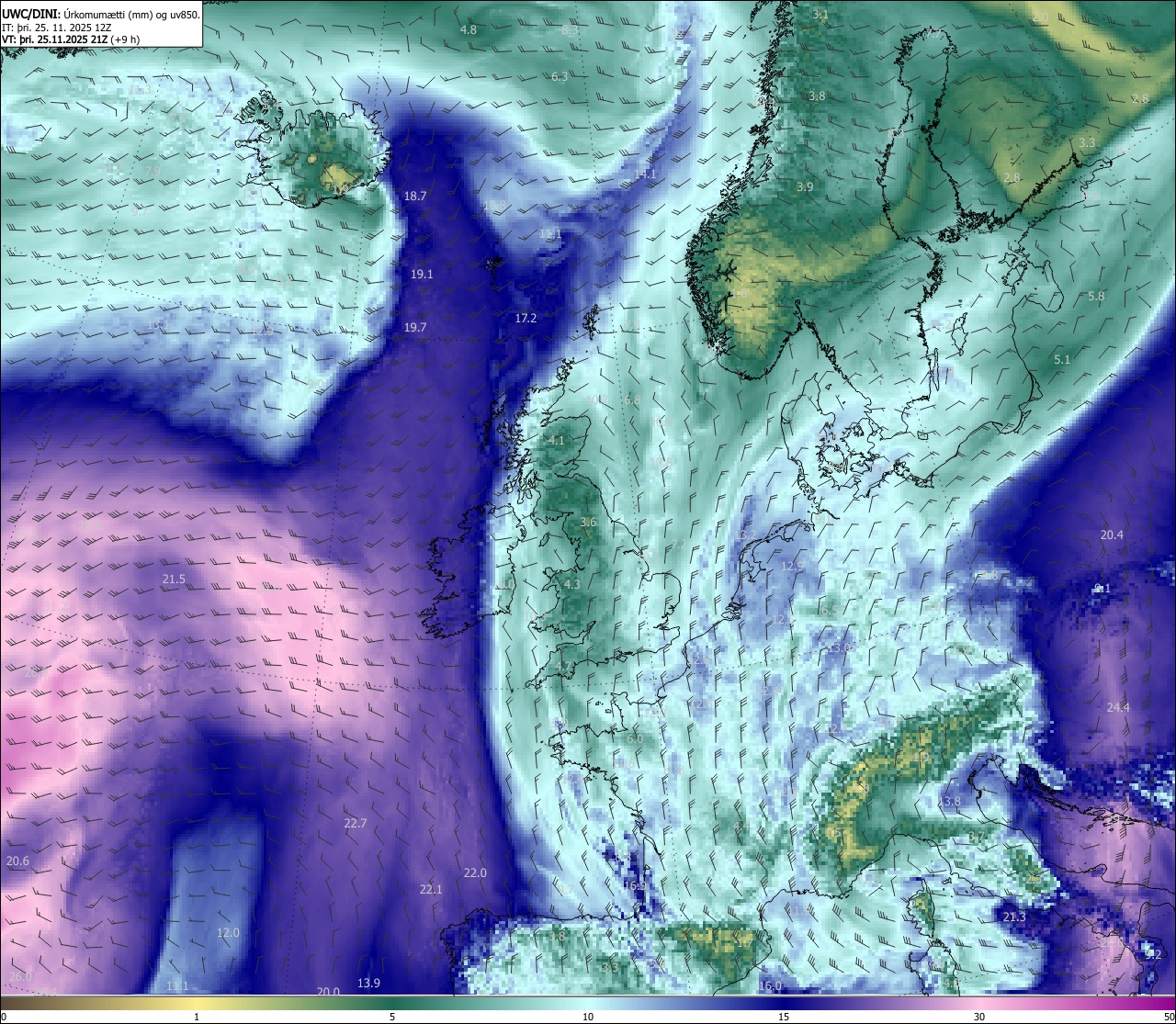The height and width of the screenshot is (1024, 1176).
Task: Click the color scale tick label '50'
Action: click(x=1169, y=1017)
